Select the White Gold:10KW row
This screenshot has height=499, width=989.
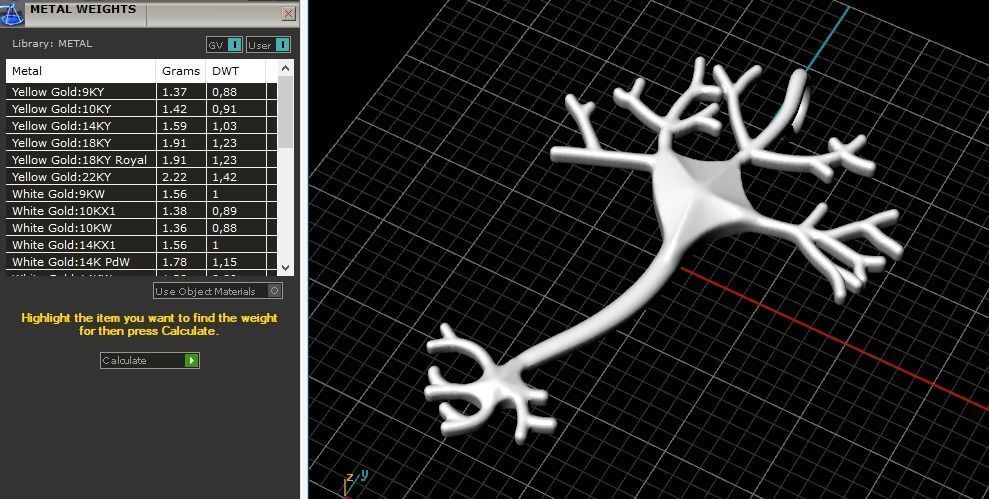pyautogui.click(x=141, y=228)
